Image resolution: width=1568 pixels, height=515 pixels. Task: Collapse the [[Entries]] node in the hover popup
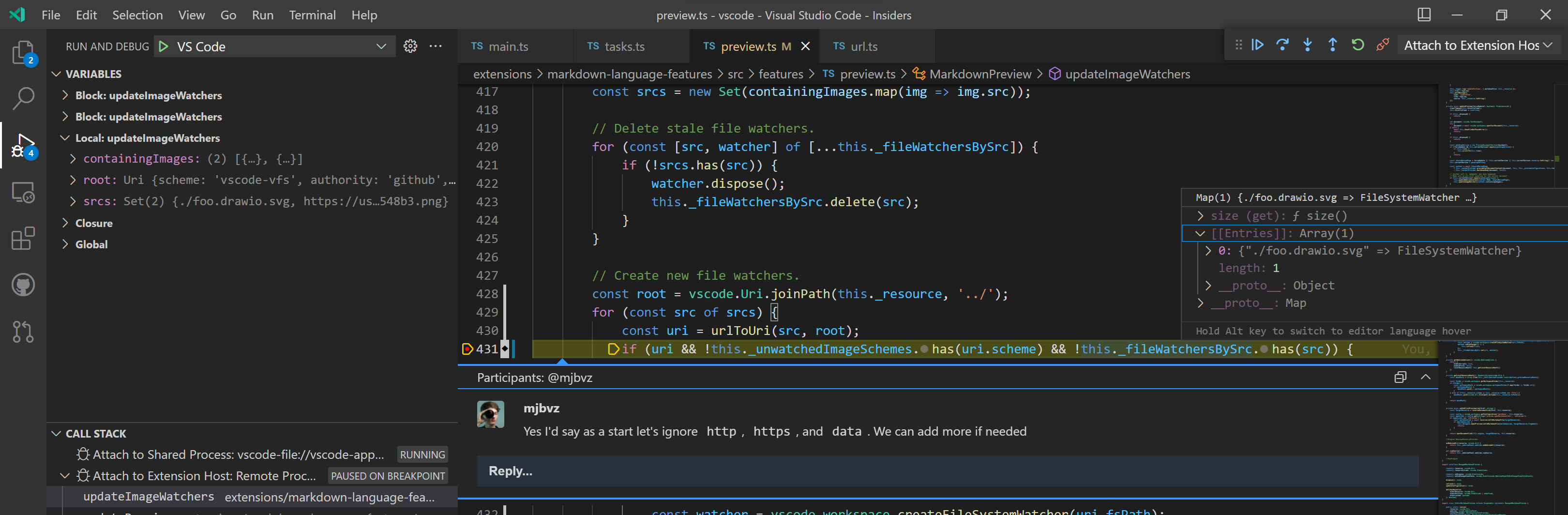click(1200, 233)
